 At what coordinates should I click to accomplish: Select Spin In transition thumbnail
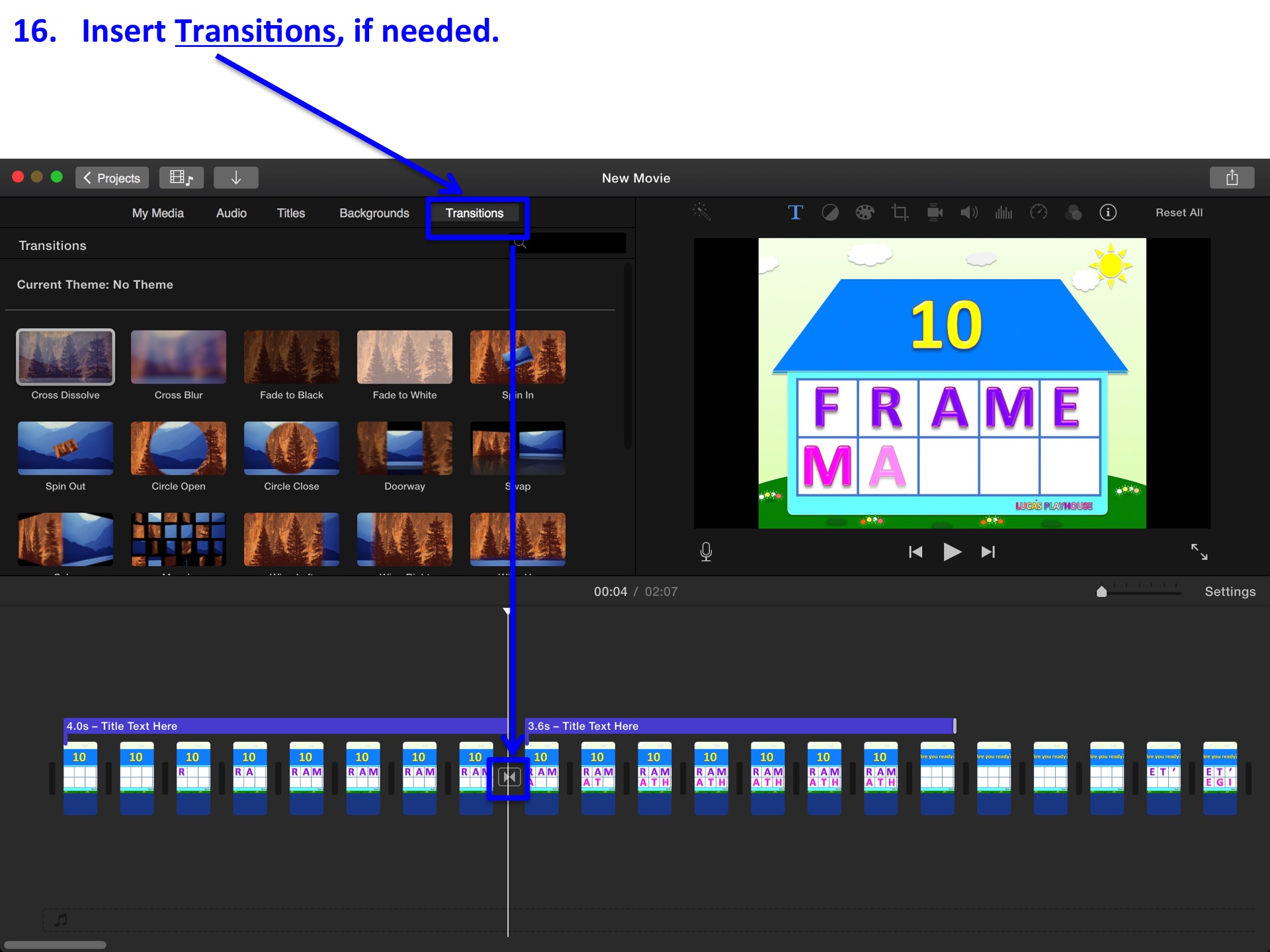(518, 357)
